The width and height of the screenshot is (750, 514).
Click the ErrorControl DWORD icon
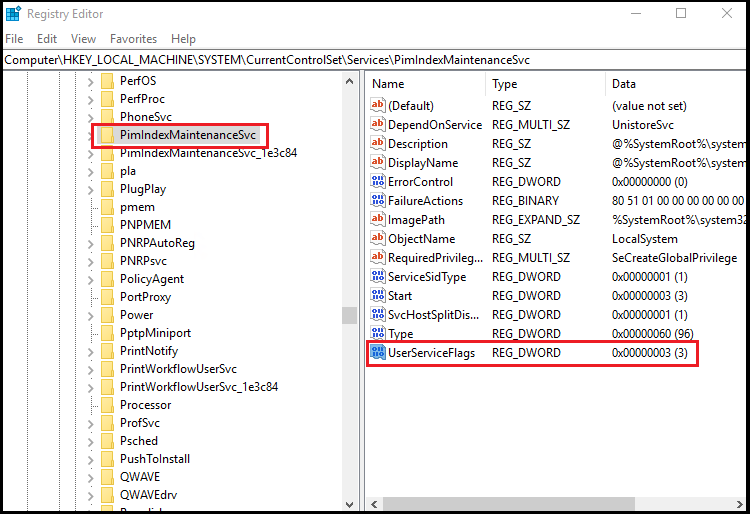pos(377,182)
